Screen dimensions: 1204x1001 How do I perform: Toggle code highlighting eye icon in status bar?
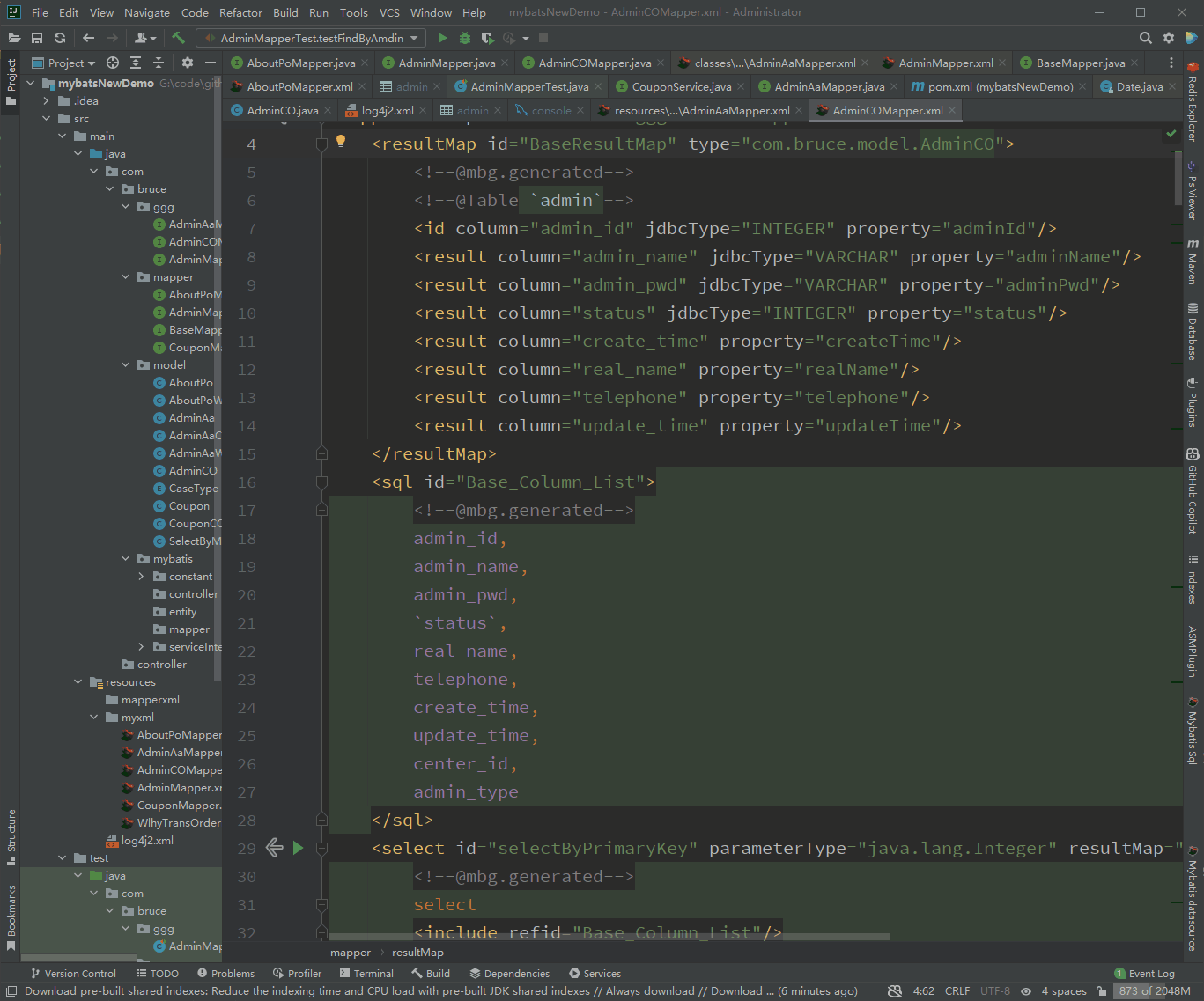1026,991
